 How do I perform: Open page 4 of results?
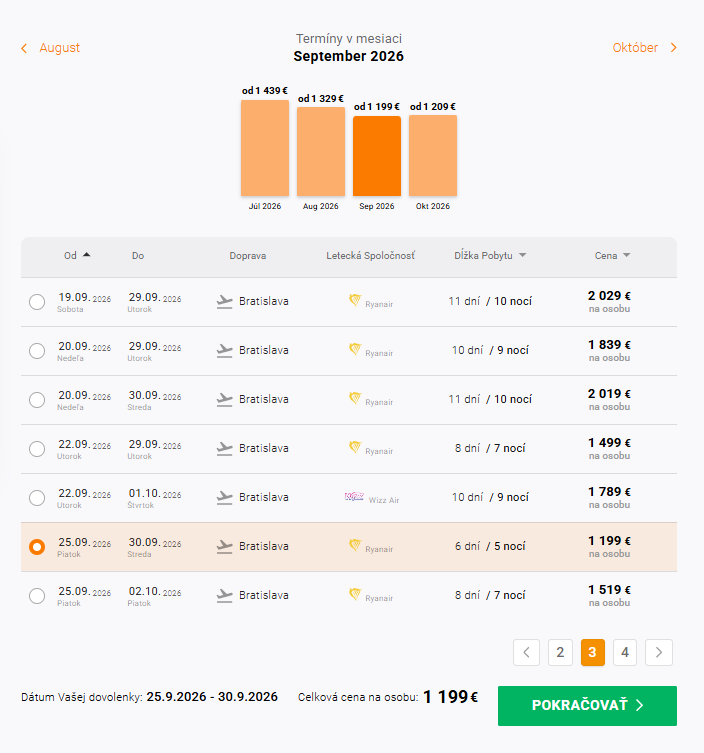tap(625, 652)
